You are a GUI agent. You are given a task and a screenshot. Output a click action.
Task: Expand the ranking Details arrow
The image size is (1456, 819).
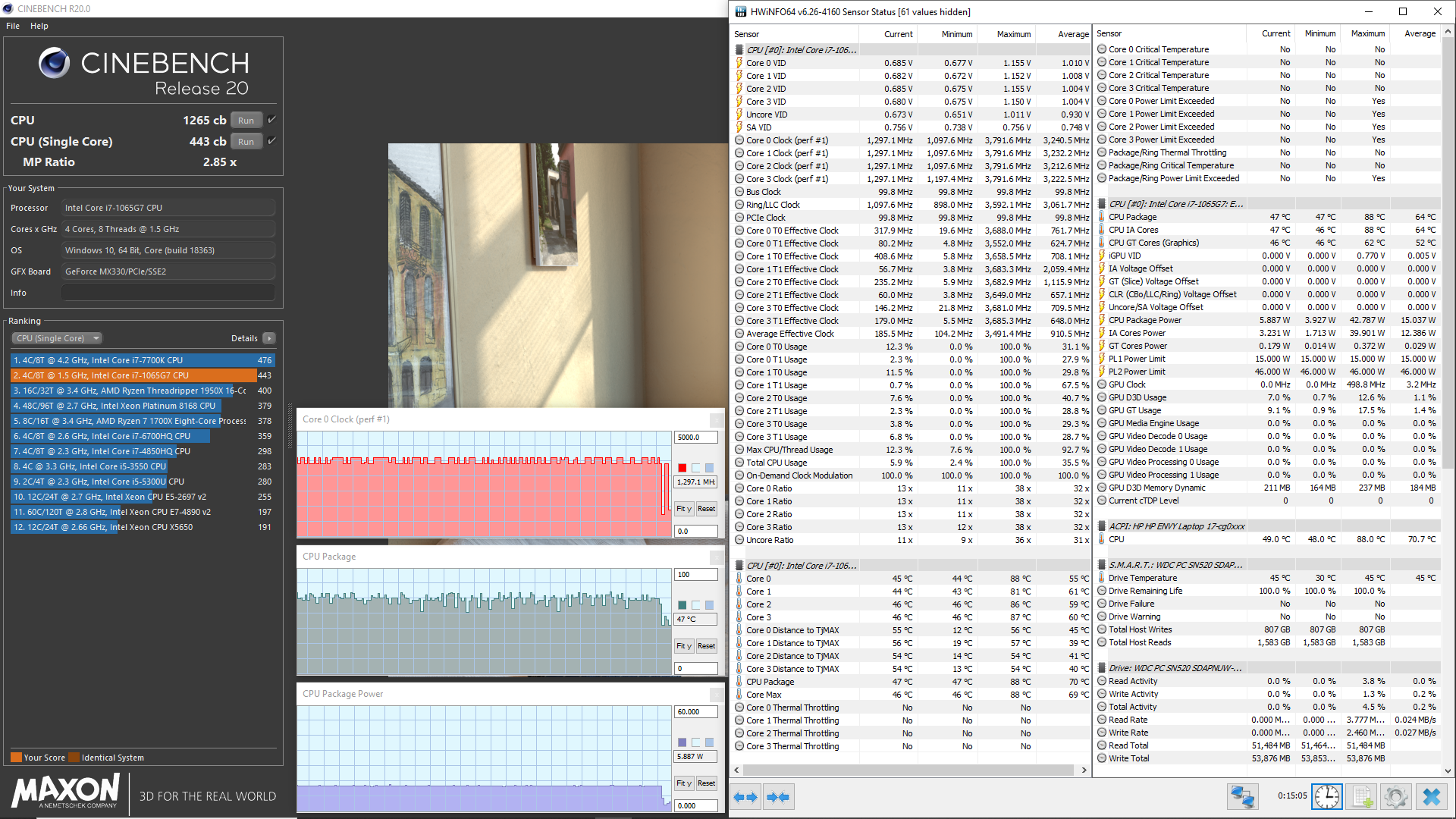tap(269, 338)
